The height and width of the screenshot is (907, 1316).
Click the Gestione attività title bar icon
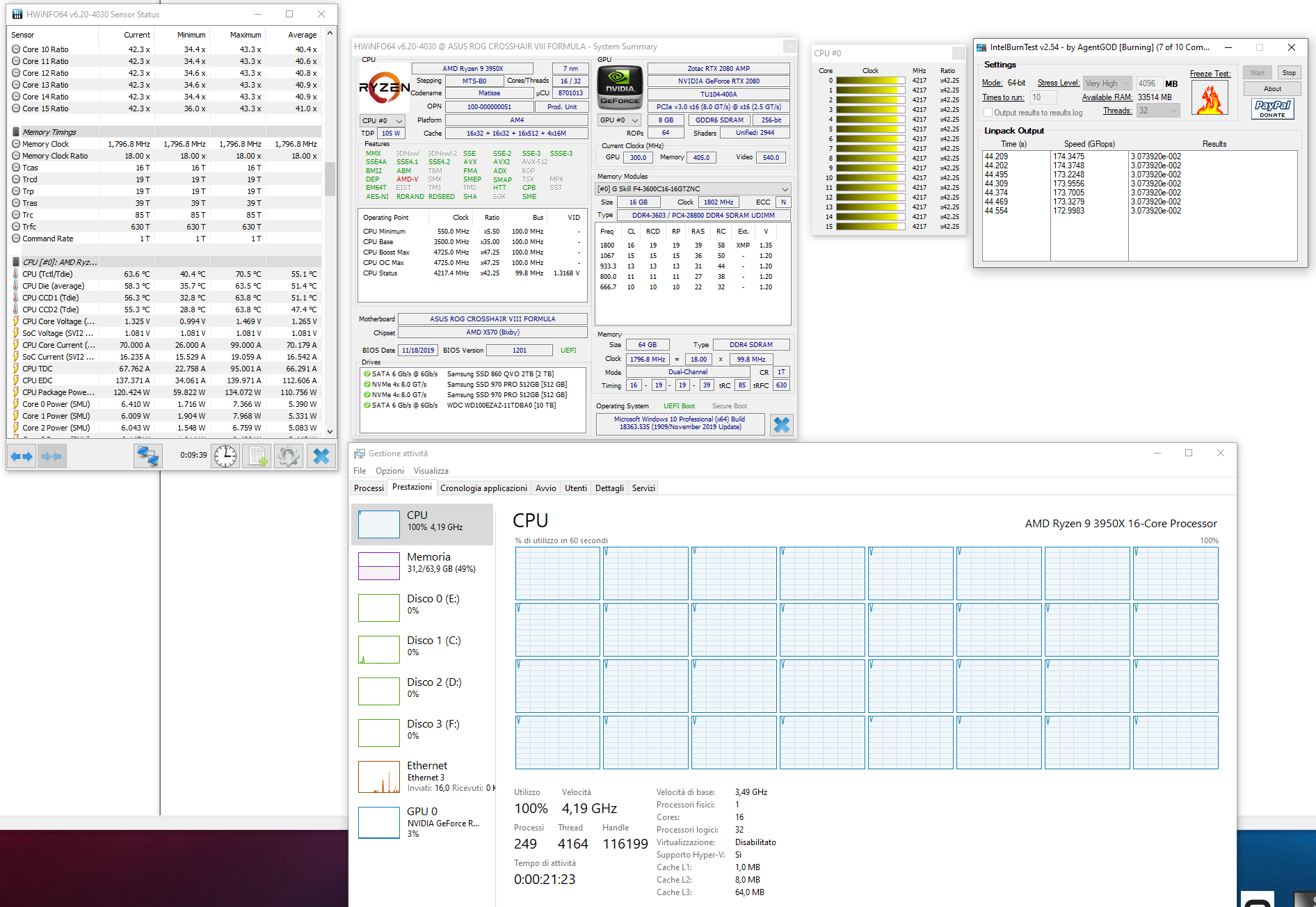click(x=360, y=453)
